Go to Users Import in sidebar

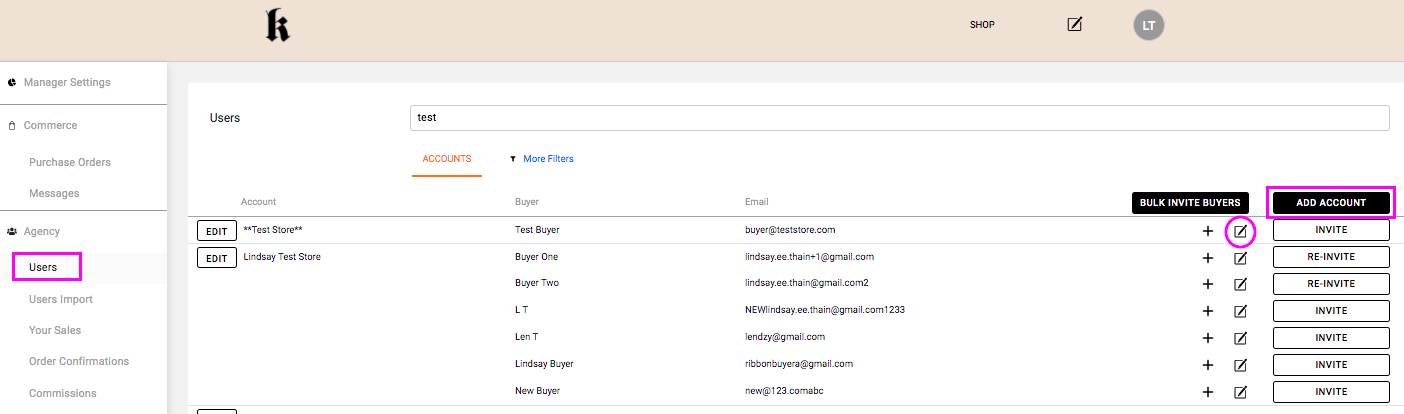click(61, 299)
